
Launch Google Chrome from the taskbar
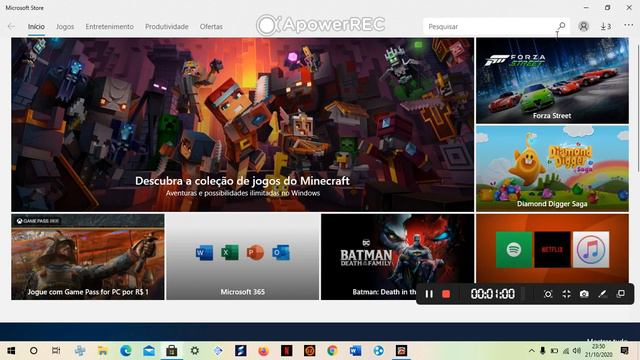(x=332, y=351)
